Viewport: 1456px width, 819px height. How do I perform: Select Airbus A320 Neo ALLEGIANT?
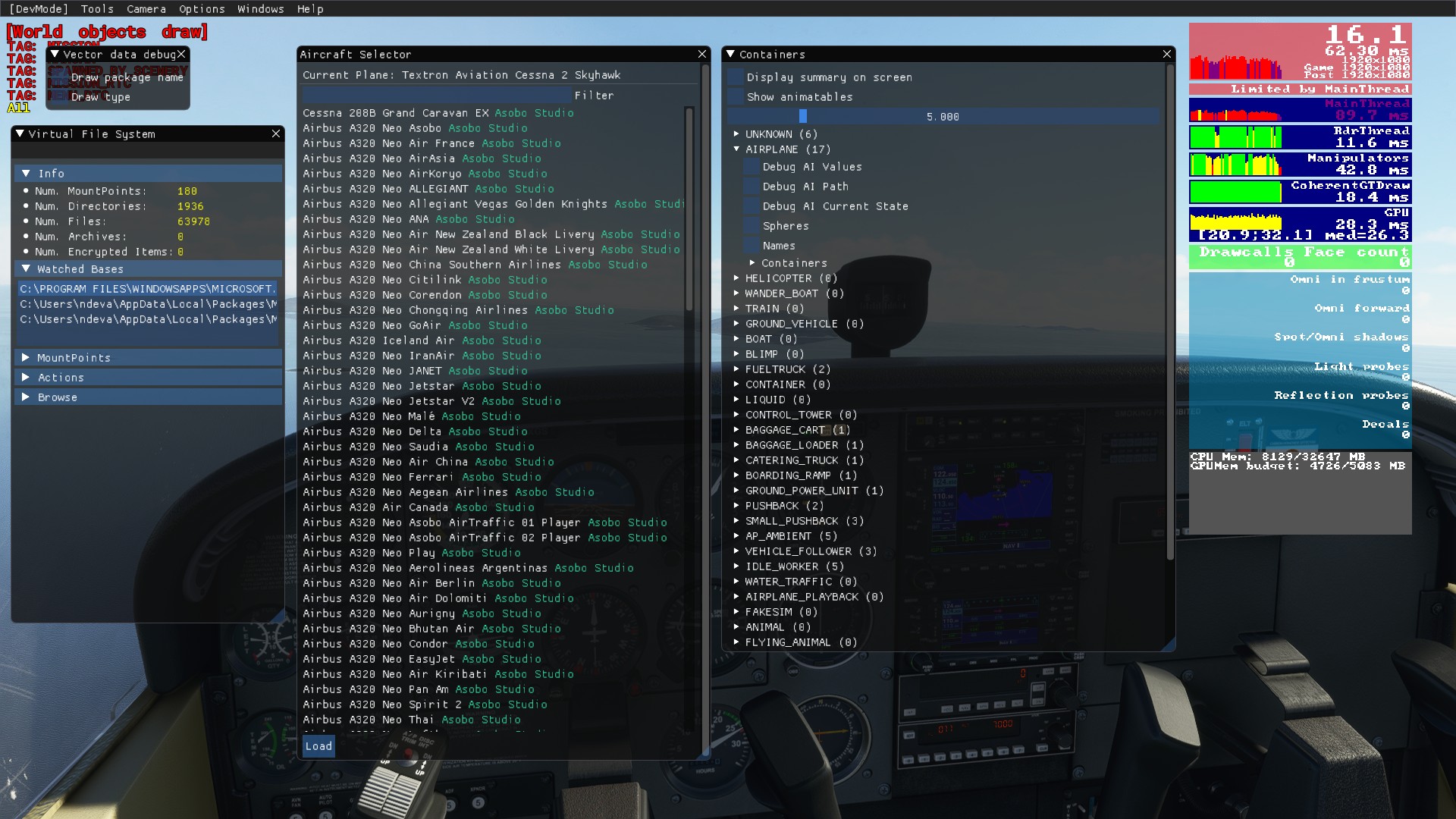(428, 189)
